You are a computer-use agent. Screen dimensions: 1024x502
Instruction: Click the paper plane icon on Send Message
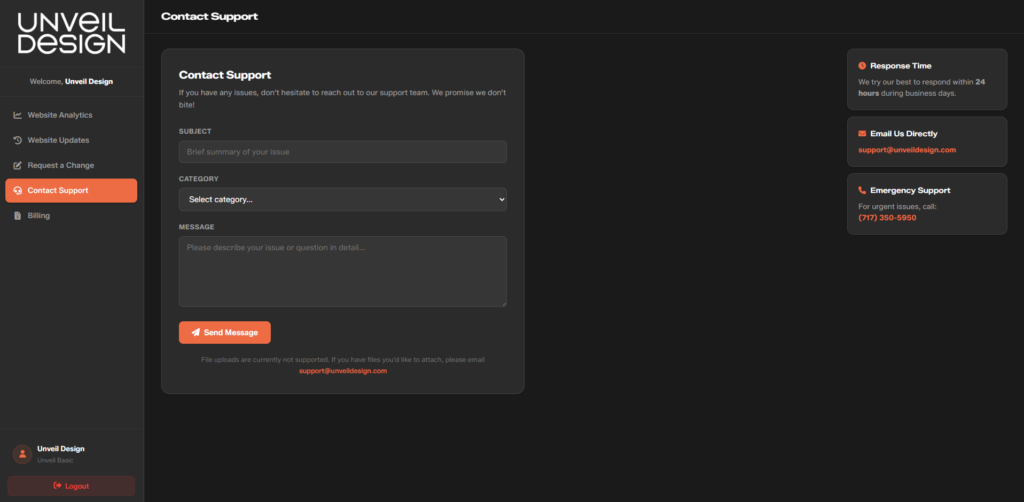[x=195, y=332]
